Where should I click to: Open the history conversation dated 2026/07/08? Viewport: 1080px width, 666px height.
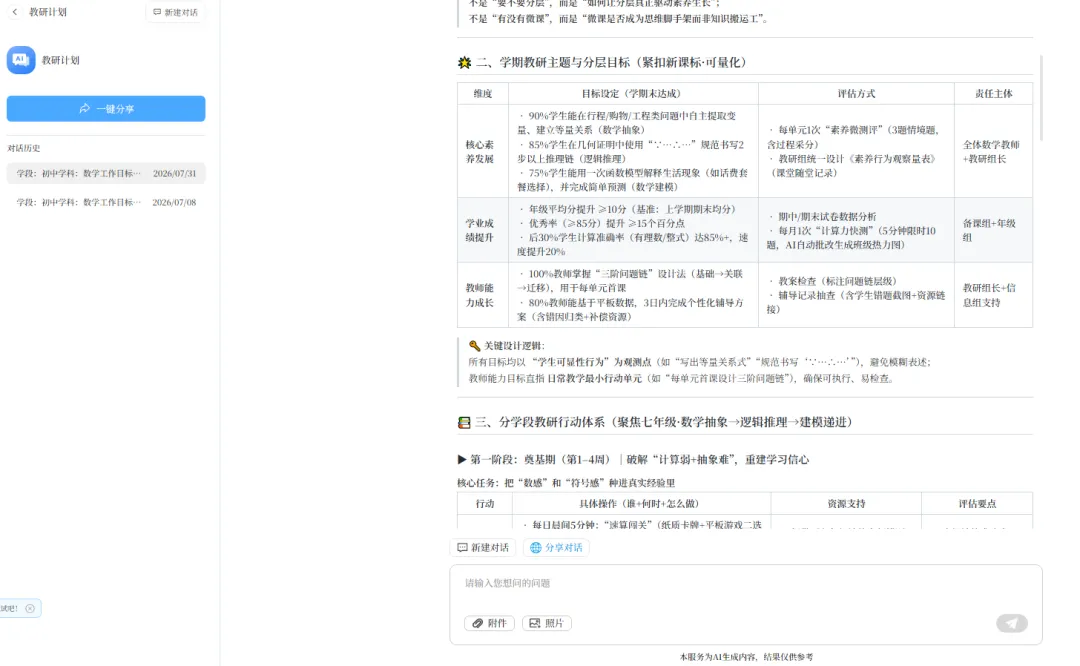[106, 202]
